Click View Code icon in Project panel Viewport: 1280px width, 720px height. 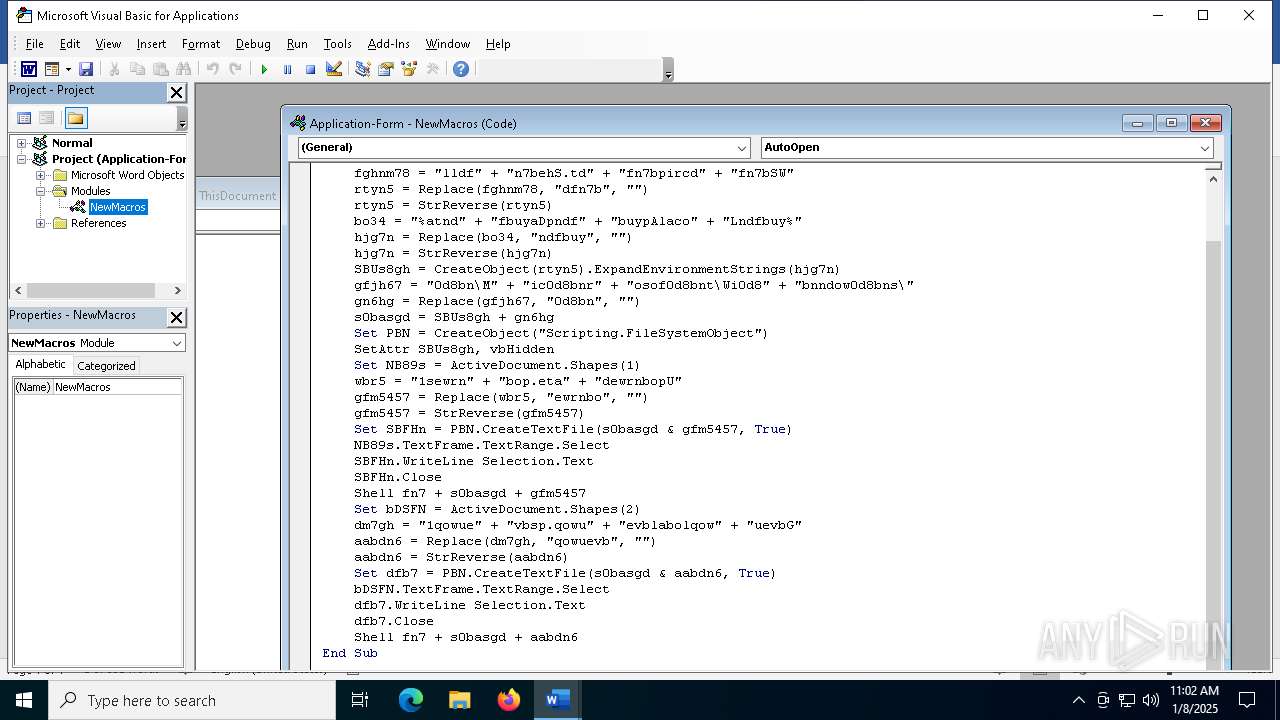tap(24, 118)
